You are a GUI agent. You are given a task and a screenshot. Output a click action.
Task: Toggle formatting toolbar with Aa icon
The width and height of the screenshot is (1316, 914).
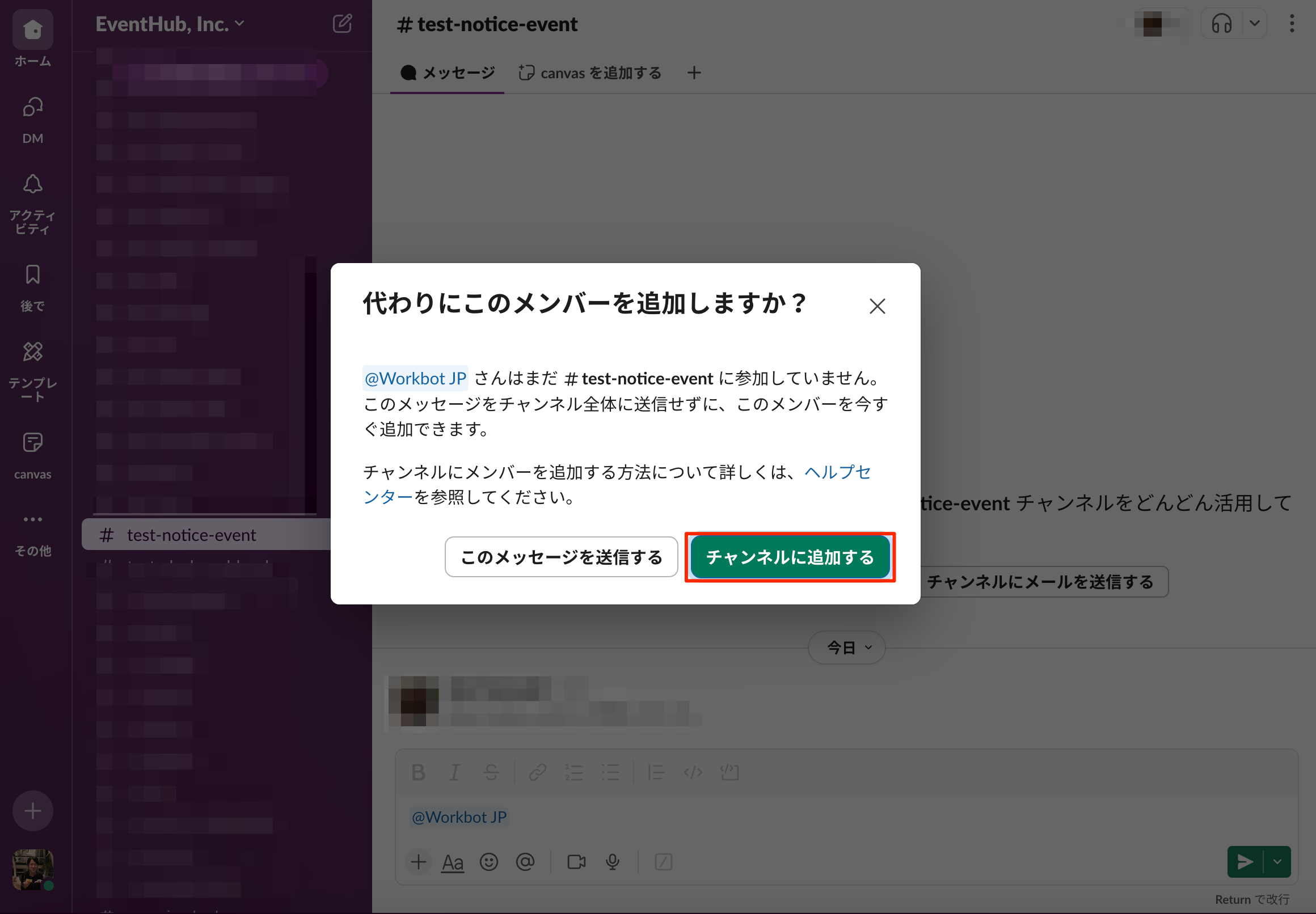pyautogui.click(x=452, y=862)
